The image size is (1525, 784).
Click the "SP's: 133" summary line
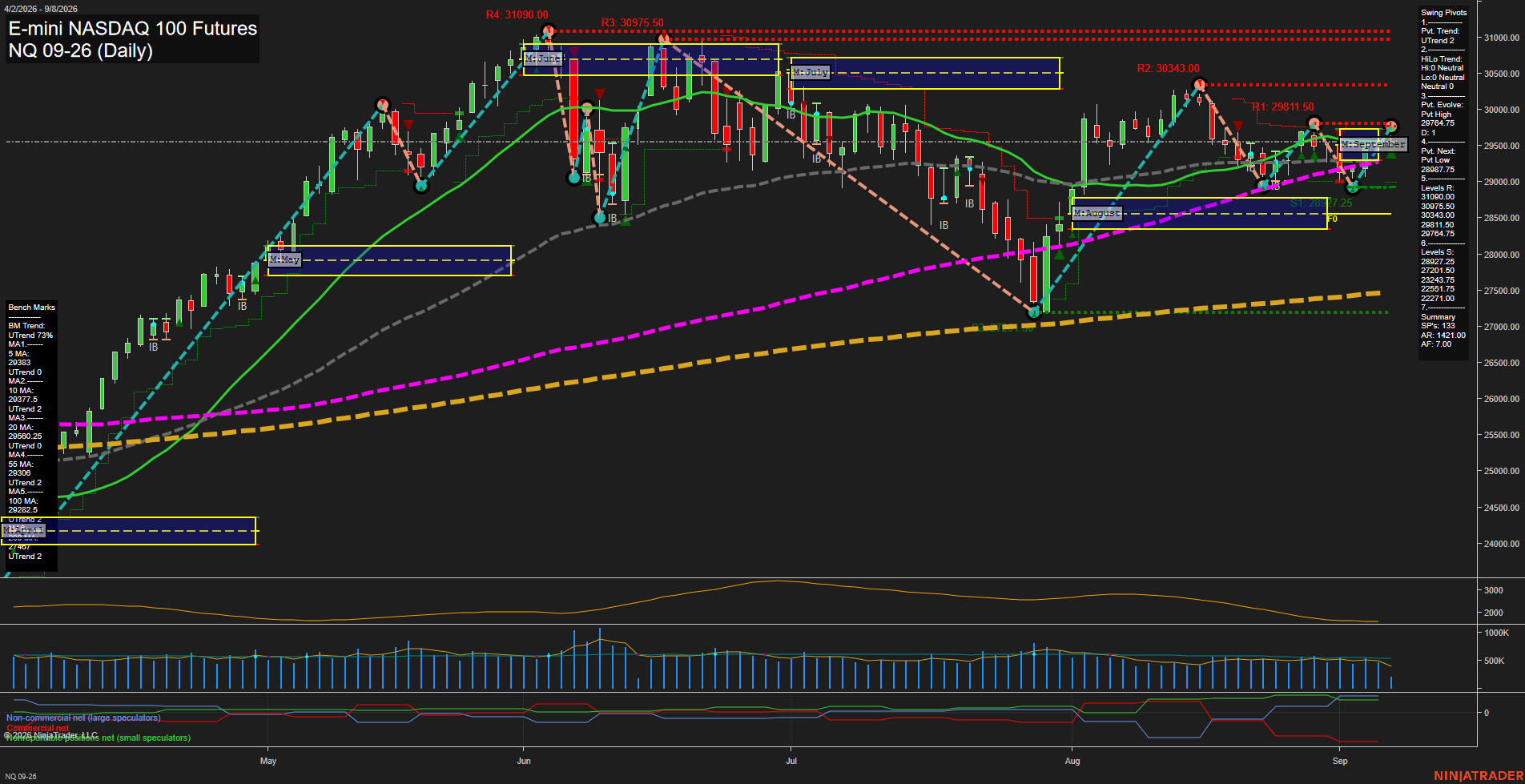pos(1438,326)
